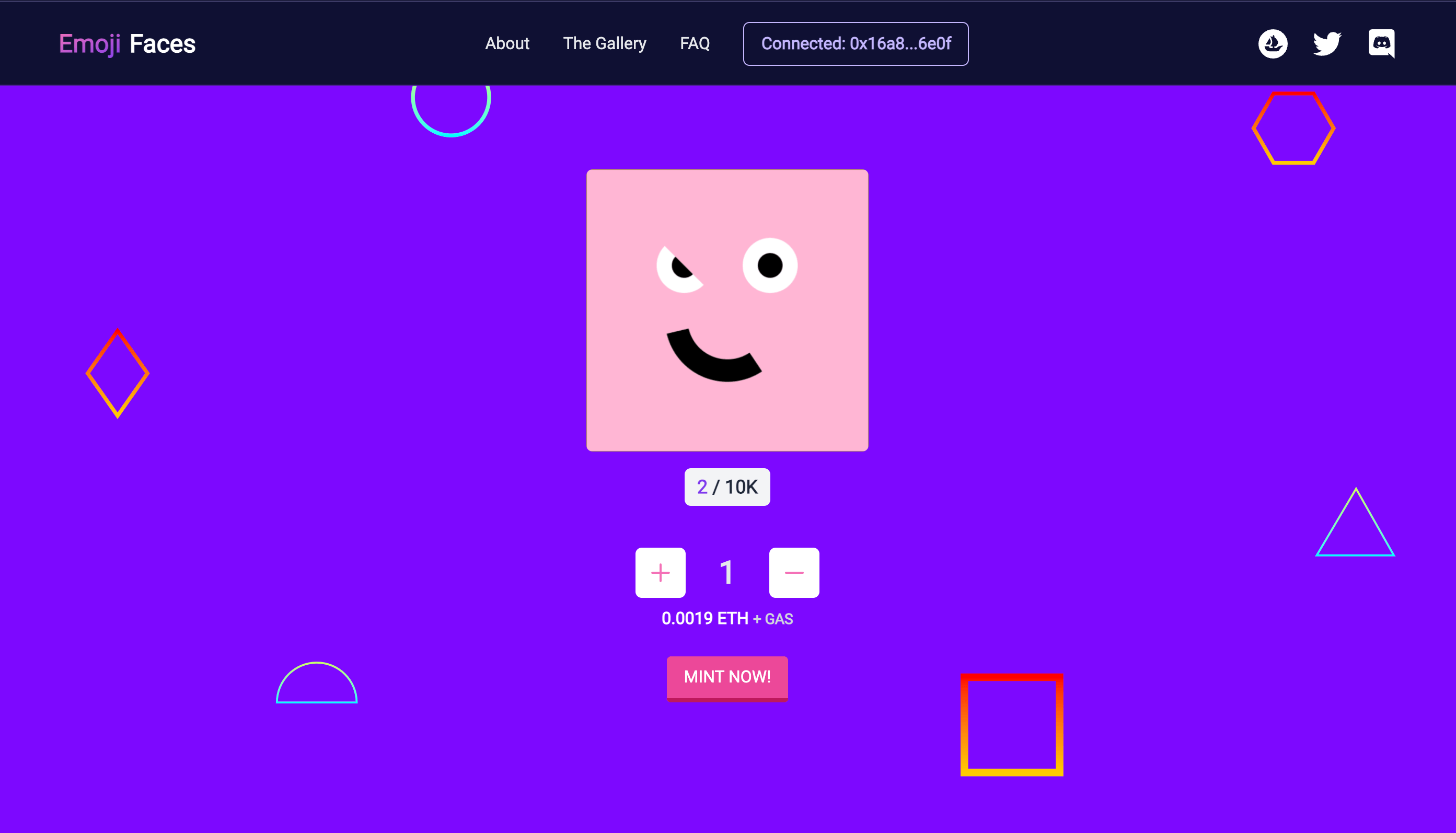This screenshot has width=1456, height=833.
Task: Open the Discord icon link
Action: click(x=1381, y=44)
